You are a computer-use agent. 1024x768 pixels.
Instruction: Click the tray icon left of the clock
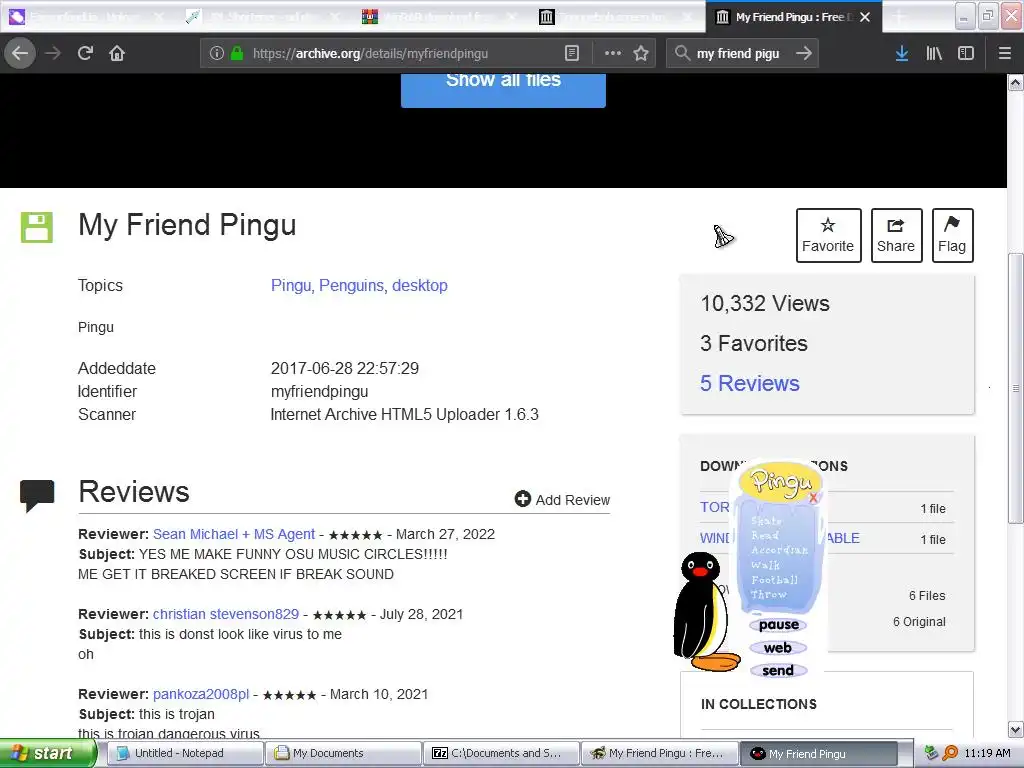(x=931, y=753)
